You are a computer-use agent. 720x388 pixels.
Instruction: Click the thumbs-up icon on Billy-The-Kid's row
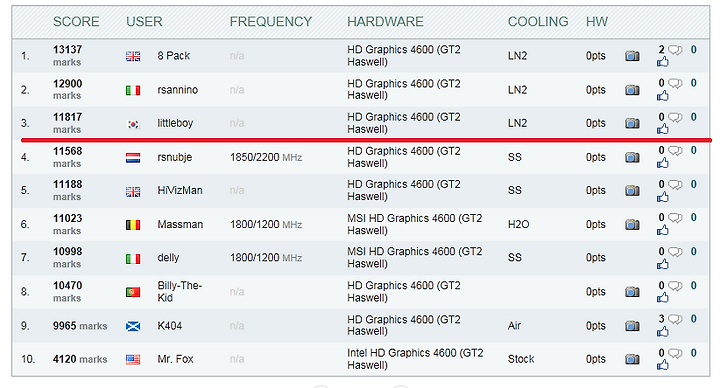(x=663, y=298)
